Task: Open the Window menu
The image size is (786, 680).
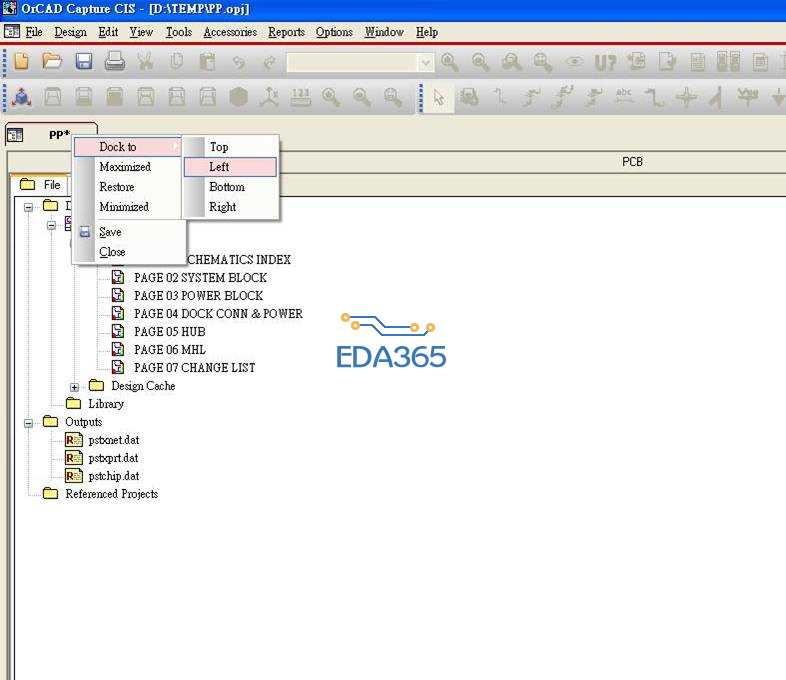Action: pyautogui.click(x=384, y=32)
